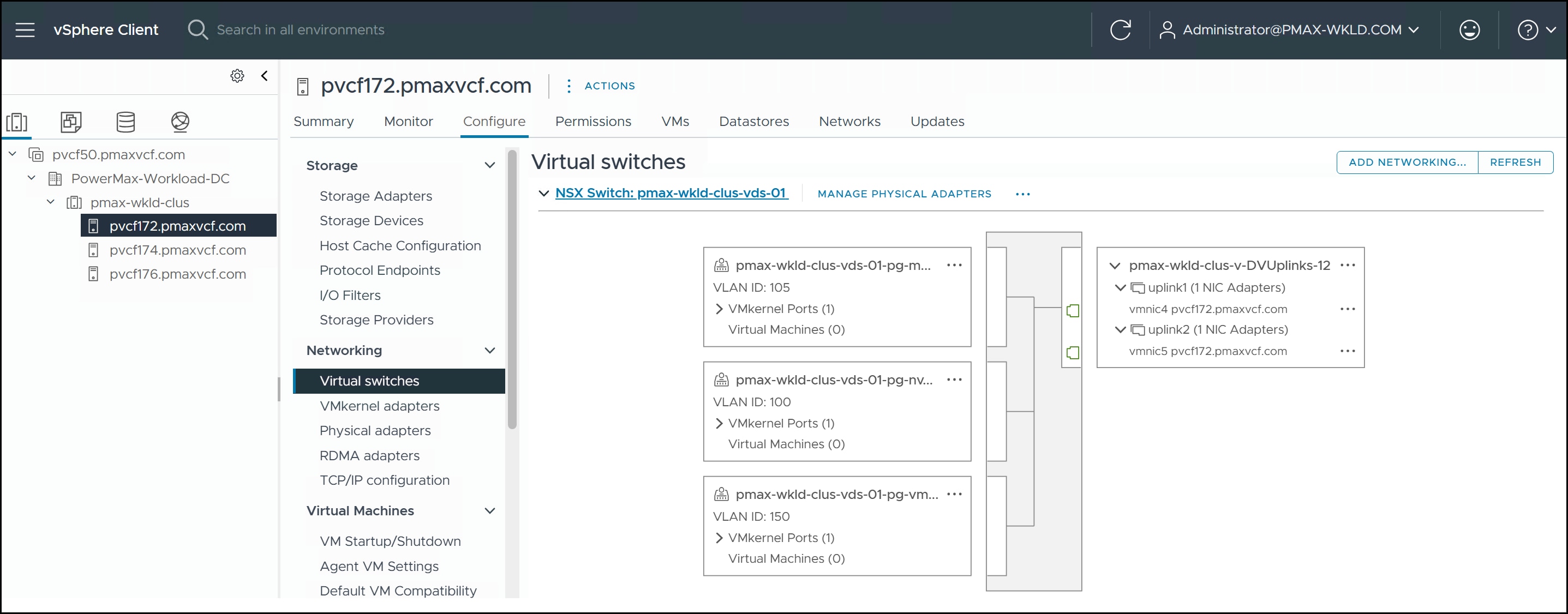Open the Networks tab
The width and height of the screenshot is (1568, 614).
pos(849,121)
